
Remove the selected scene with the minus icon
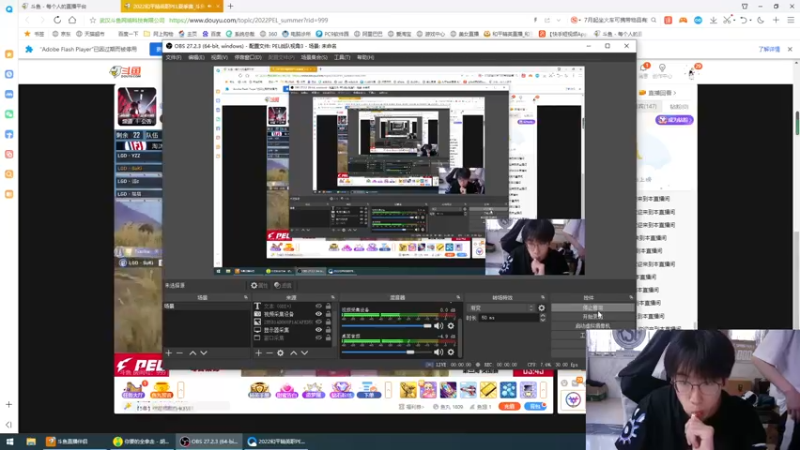pos(180,353)
